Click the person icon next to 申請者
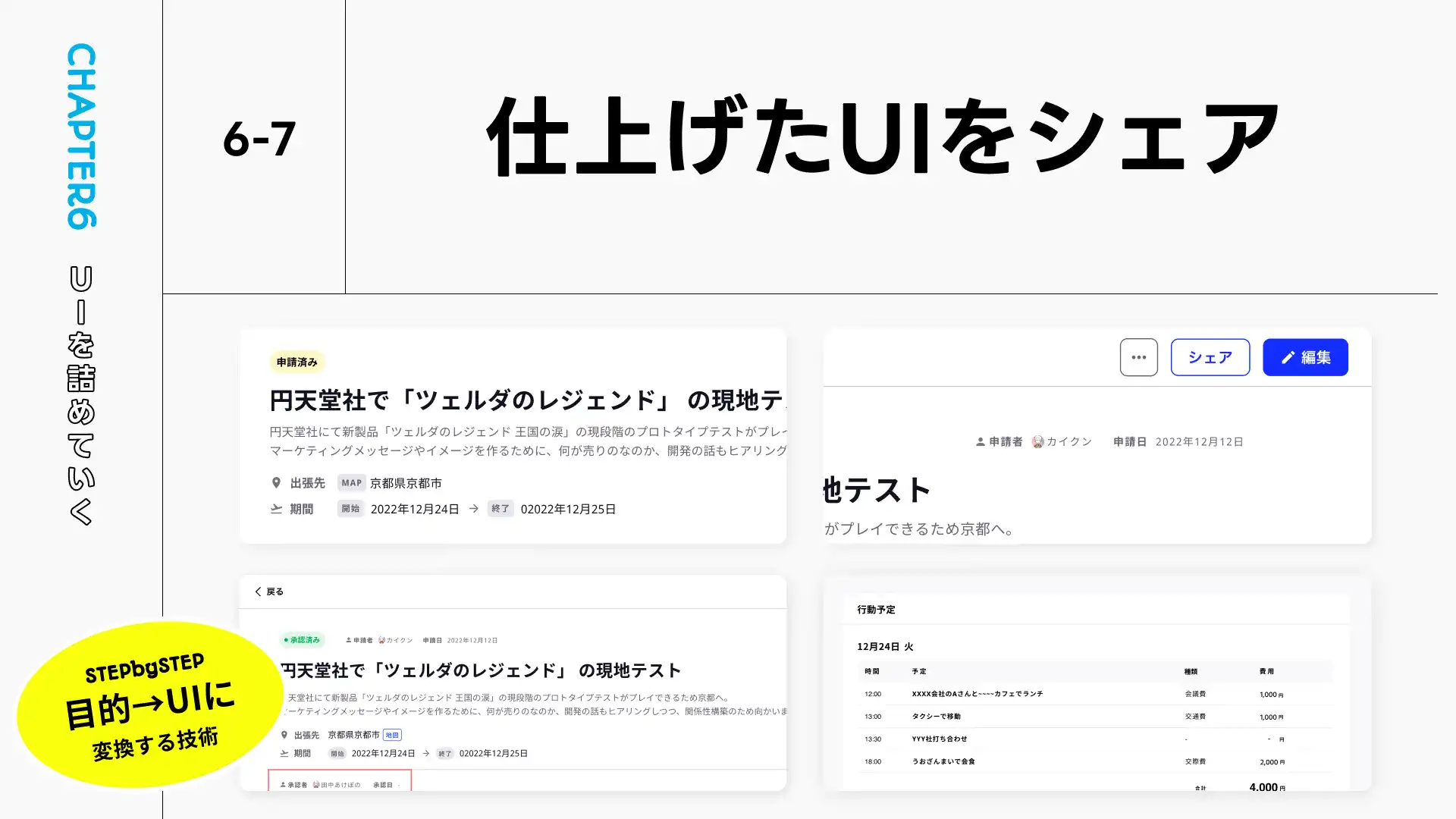Image resolution: width=1456 pixels, height=819 pixels. [979, 441]
